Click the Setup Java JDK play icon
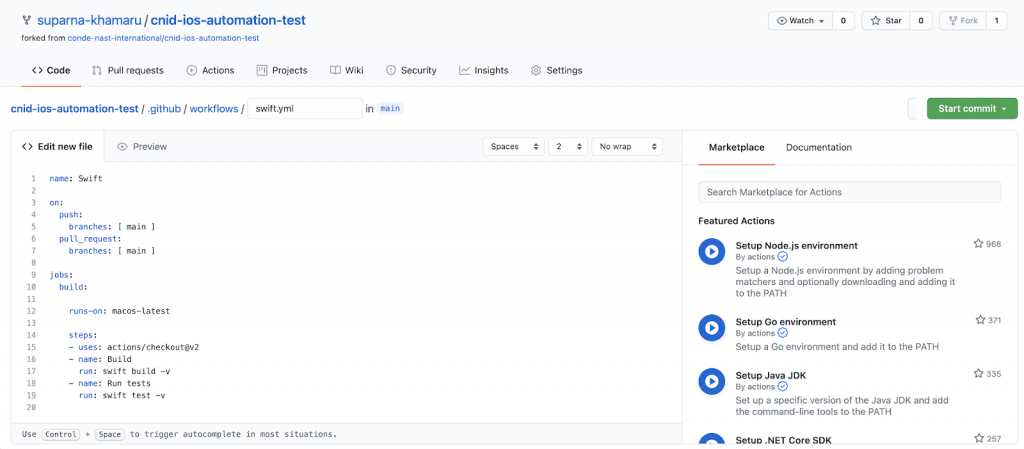 pyautogui.click(x=711, y=381)
